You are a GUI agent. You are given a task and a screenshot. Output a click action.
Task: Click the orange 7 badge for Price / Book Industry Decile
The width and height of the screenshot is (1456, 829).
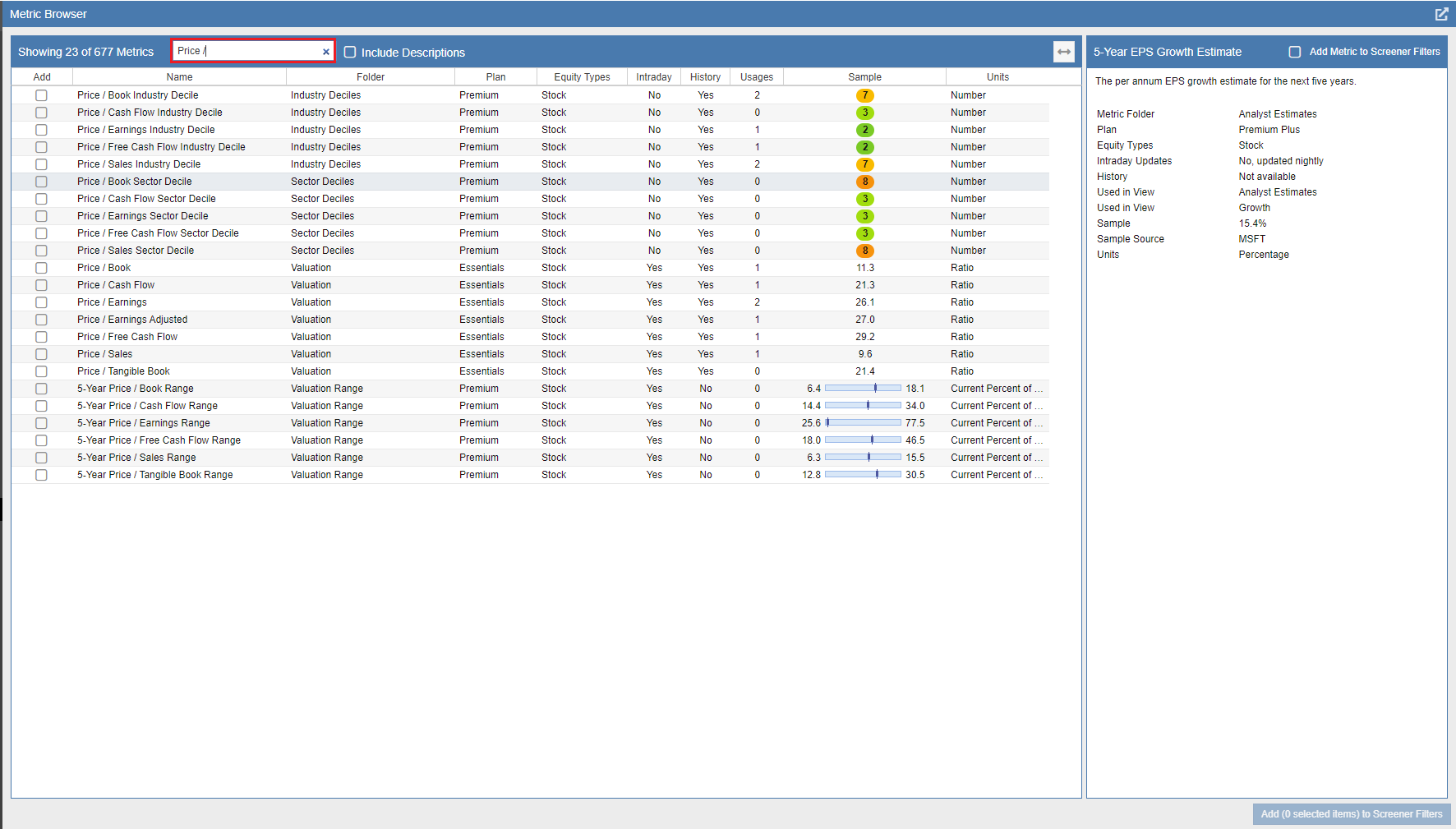(x=864, y=95)
